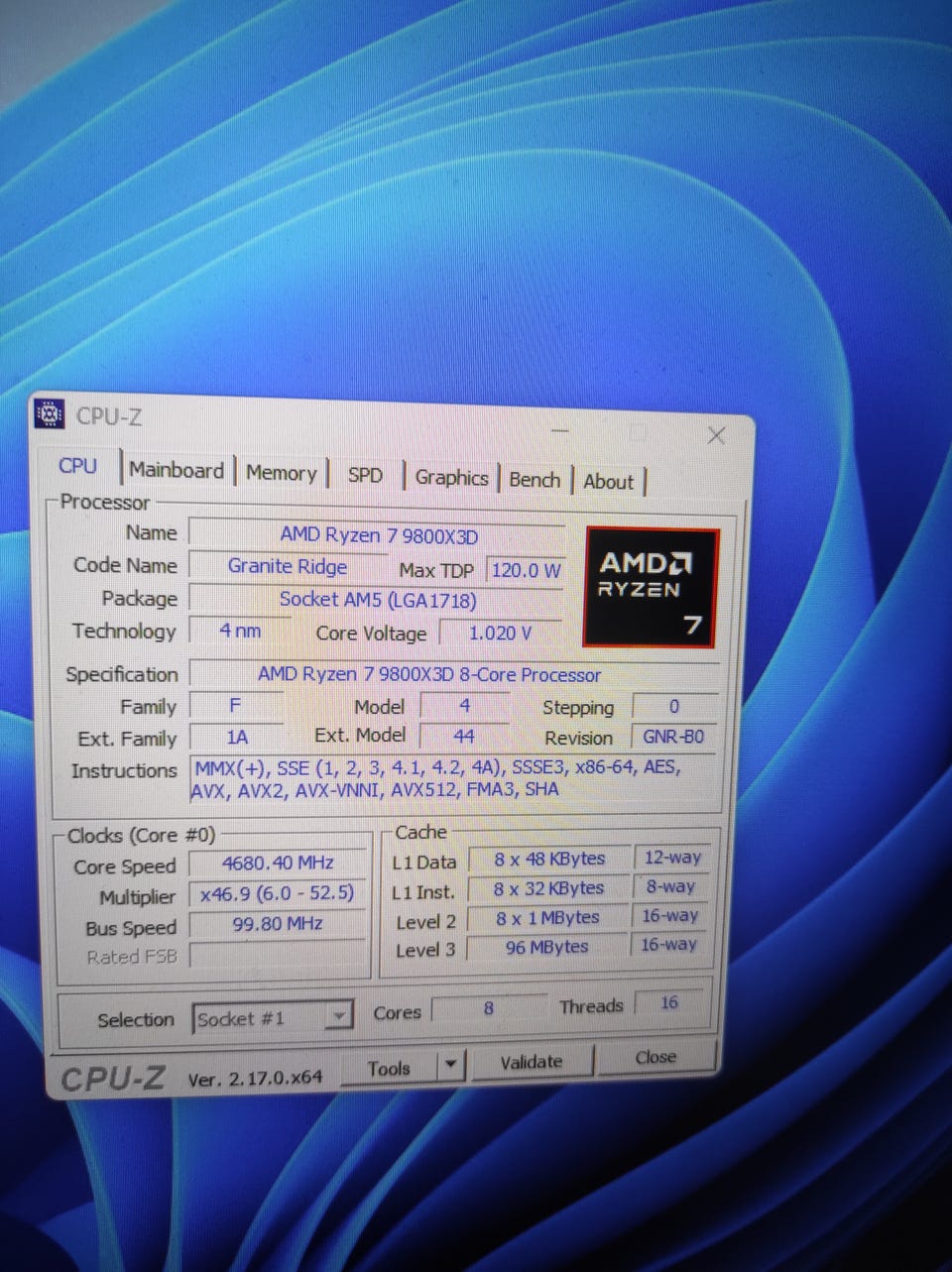Click the CPU-Z app icon in title bar
Viewport: 952px width, 1272px height.
pyautogui.click(x=50, y=413)
